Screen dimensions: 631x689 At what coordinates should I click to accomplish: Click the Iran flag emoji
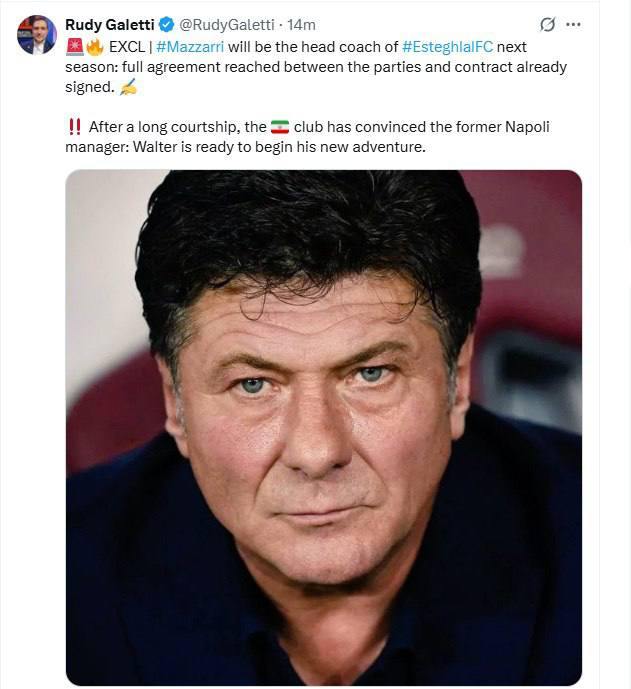click(280, 127)
